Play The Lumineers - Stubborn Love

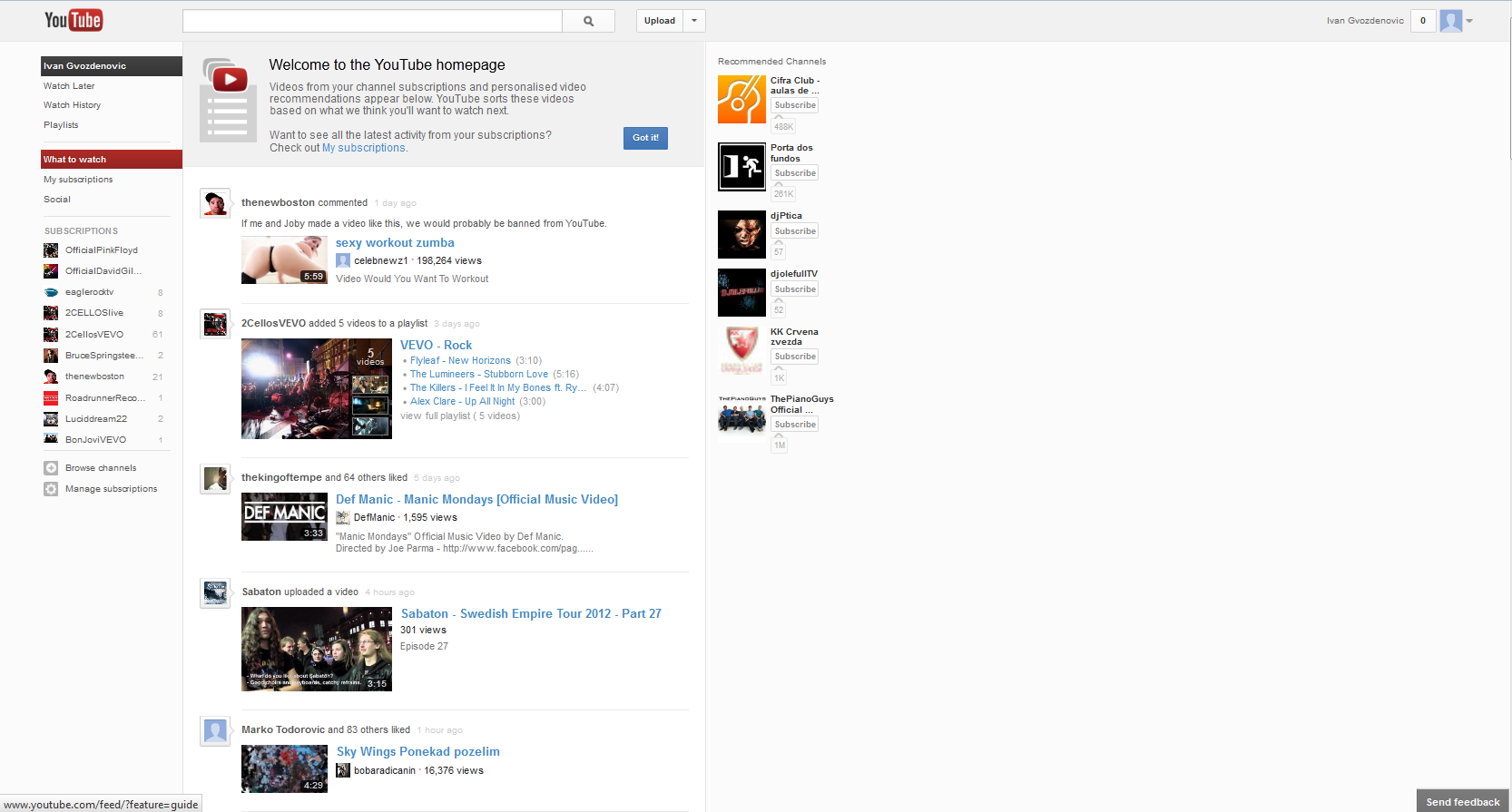(479, 375)
